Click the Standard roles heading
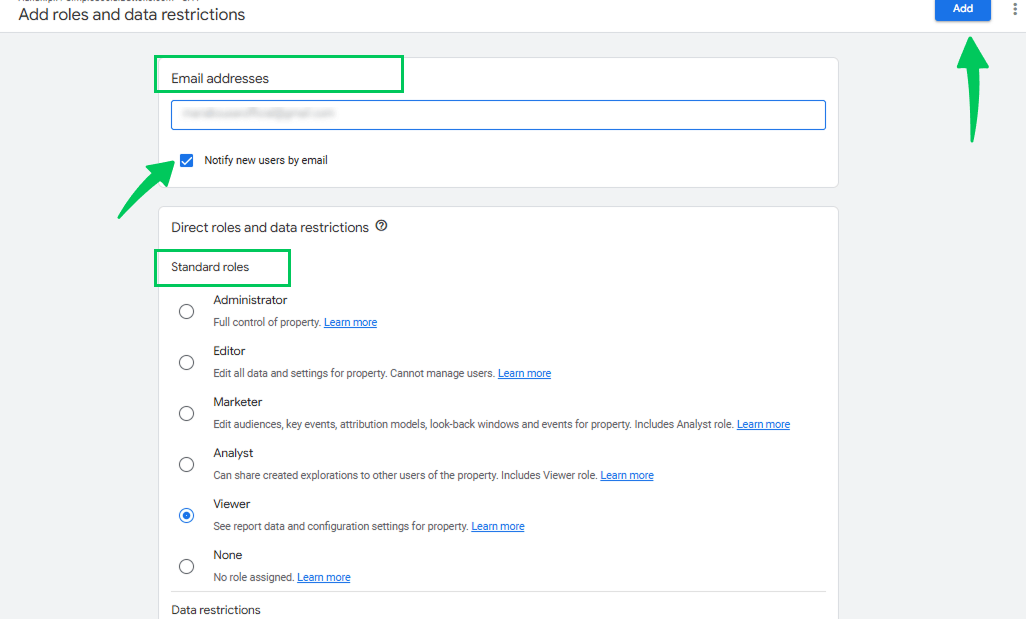This screenshot has height=619, width=1026. [x=210, y=267]
